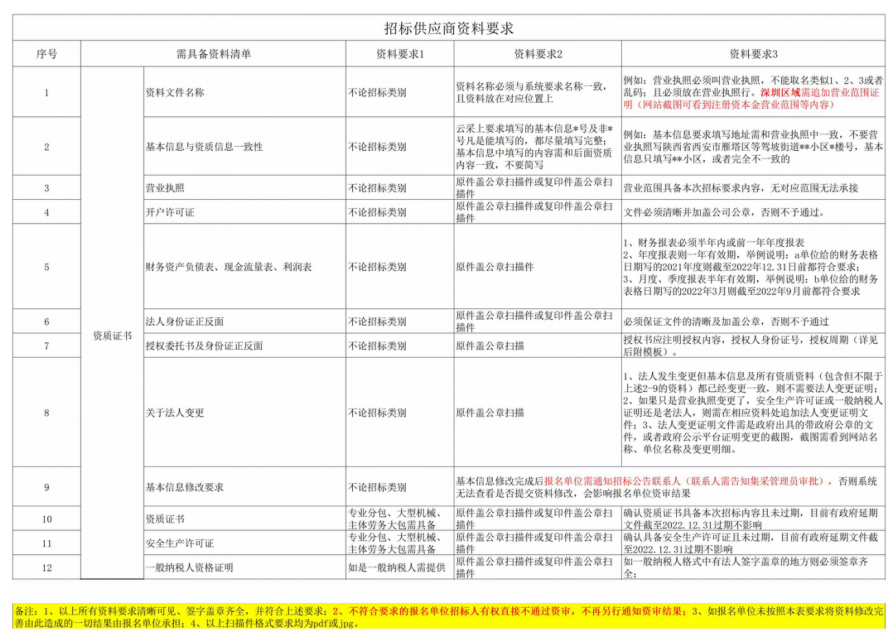Click the 开户许可证 item cell
Viewport: 895px width, 639px height.
[x=245, y=212]
